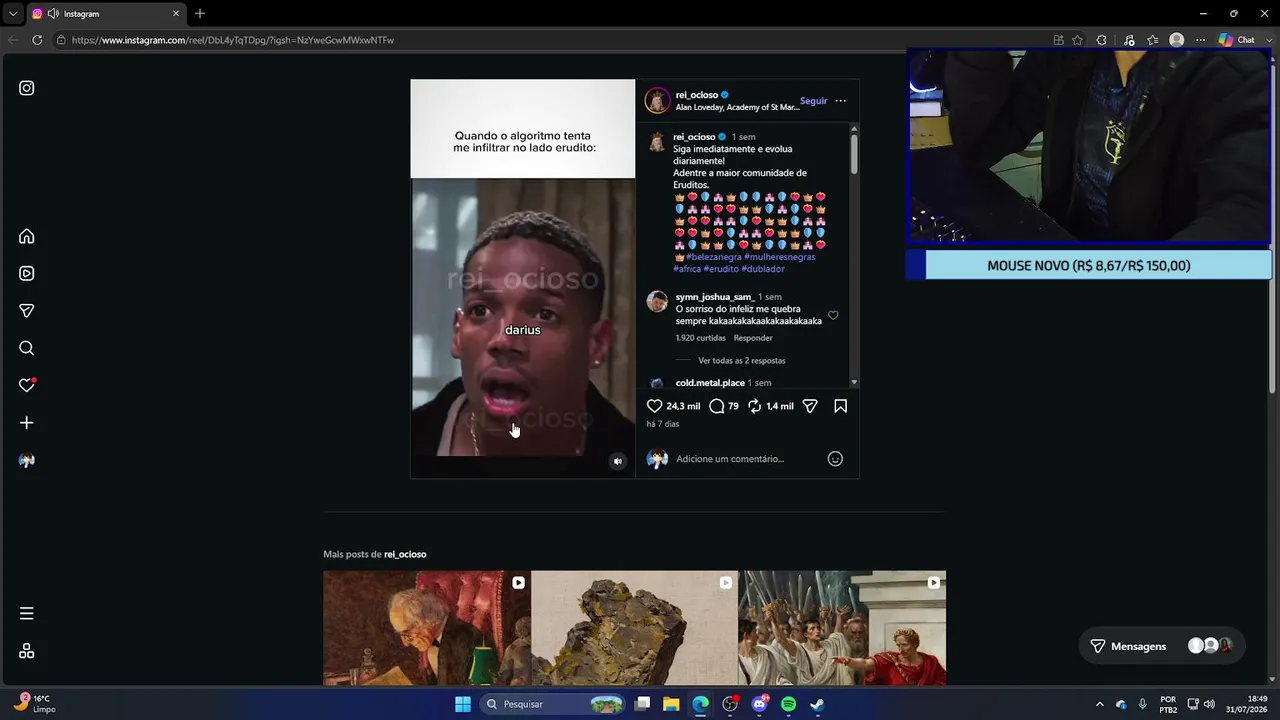Open the media control music icon in toolbar

[x=1129, y=40]
